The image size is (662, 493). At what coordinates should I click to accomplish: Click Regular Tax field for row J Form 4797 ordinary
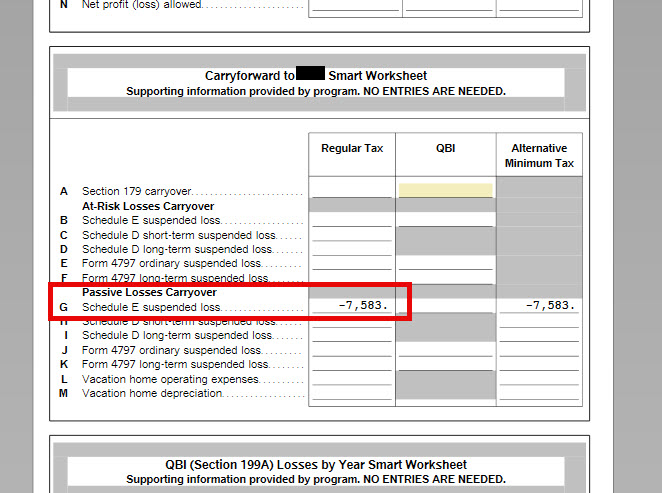352,350
